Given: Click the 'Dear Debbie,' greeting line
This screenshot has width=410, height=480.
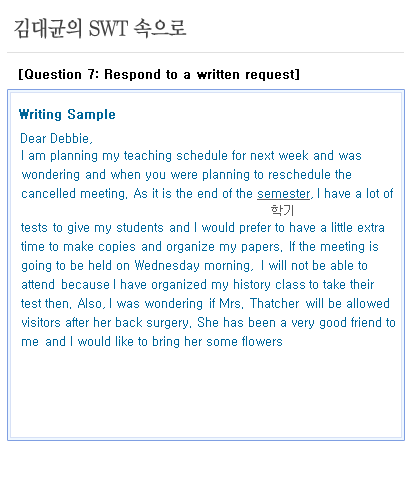Looking at the screenshot, I should pyautogui.click(x=56, y=138).
